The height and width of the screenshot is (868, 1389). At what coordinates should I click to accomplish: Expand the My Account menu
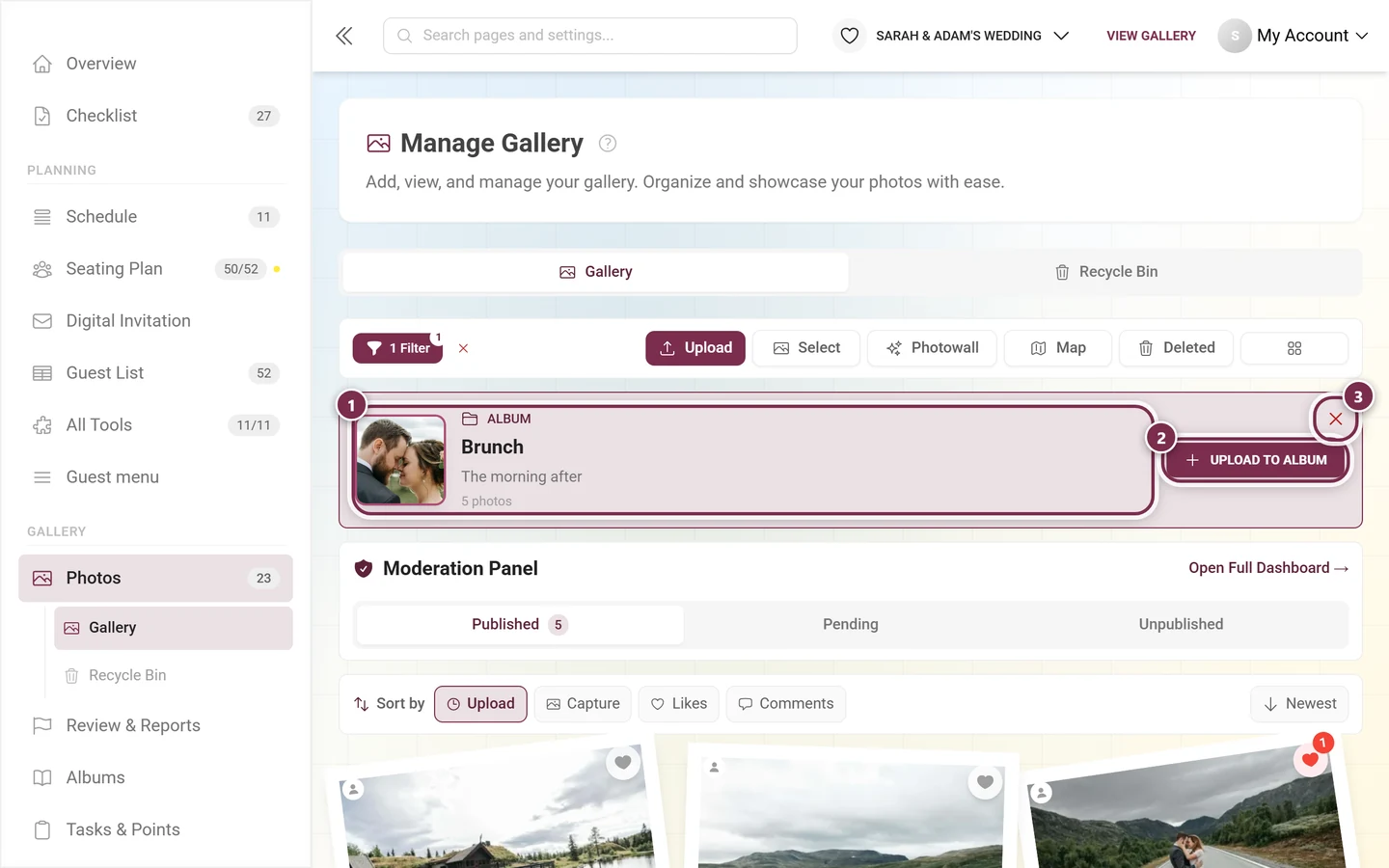coord(1312,36)
